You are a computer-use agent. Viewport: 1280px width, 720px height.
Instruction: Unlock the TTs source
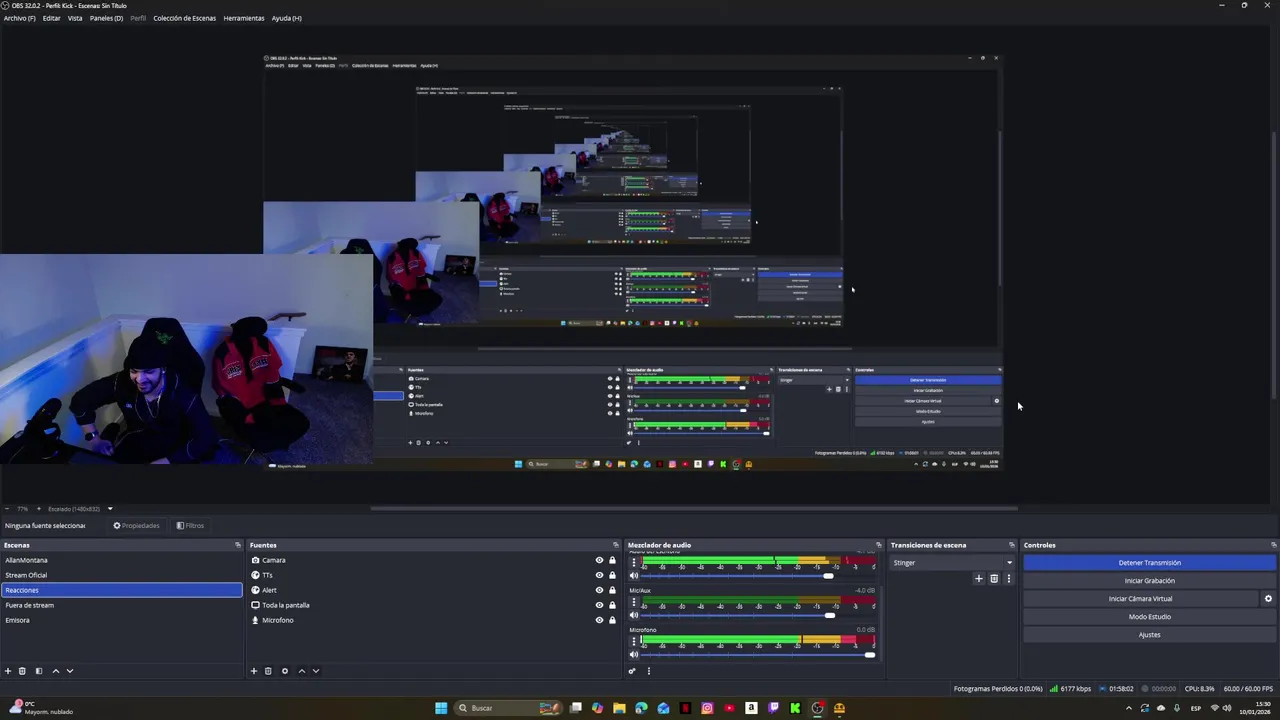[x=612, y=575]
